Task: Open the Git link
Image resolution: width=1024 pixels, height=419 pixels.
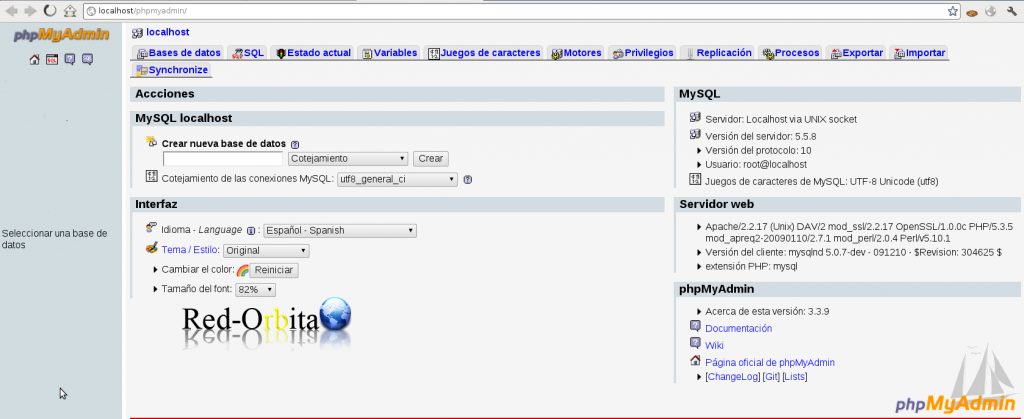Action: [771, 377]
